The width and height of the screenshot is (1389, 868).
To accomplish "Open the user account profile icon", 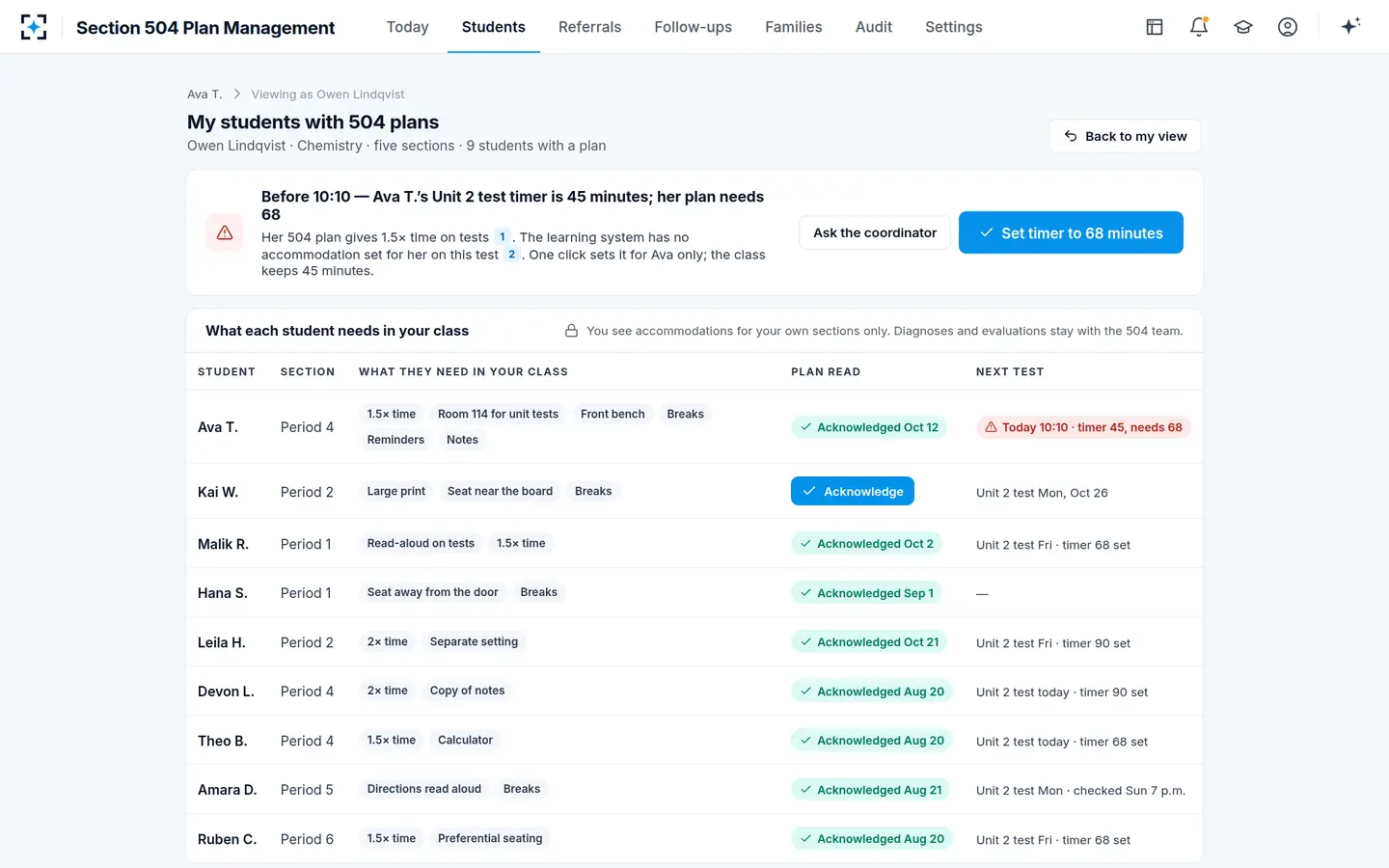I will pyautogui.click(x=1288, y=27).
